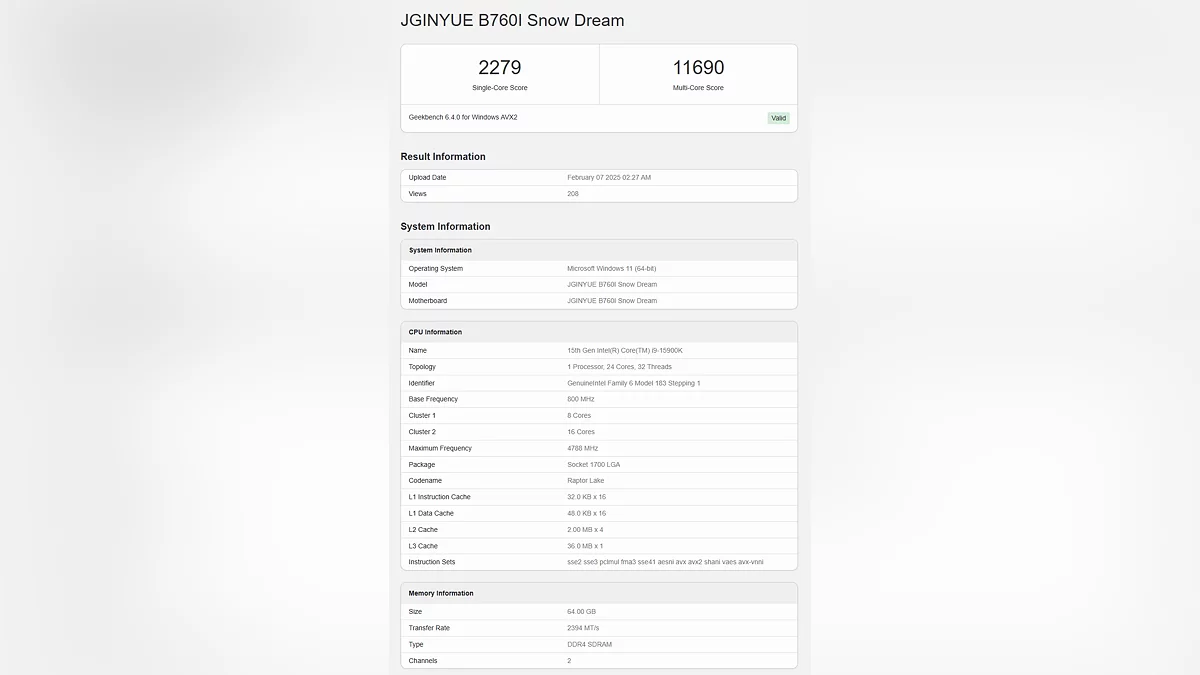This screenshot has width=1200, height=675.
Task: Click the Maximum Frequency label
Action: [439, 448]
